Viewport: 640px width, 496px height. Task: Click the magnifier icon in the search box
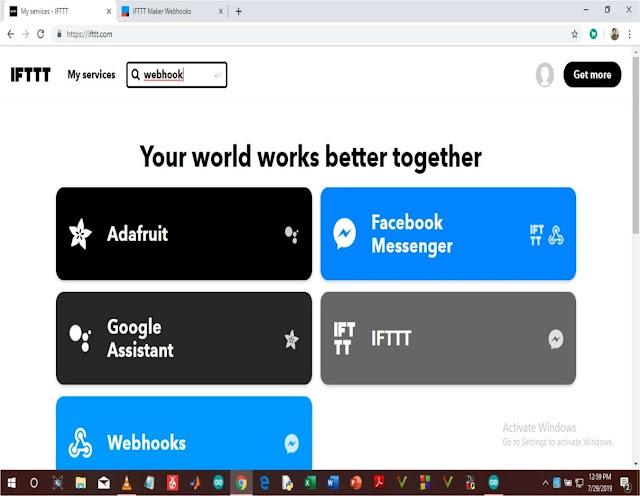tap(136, 74)
